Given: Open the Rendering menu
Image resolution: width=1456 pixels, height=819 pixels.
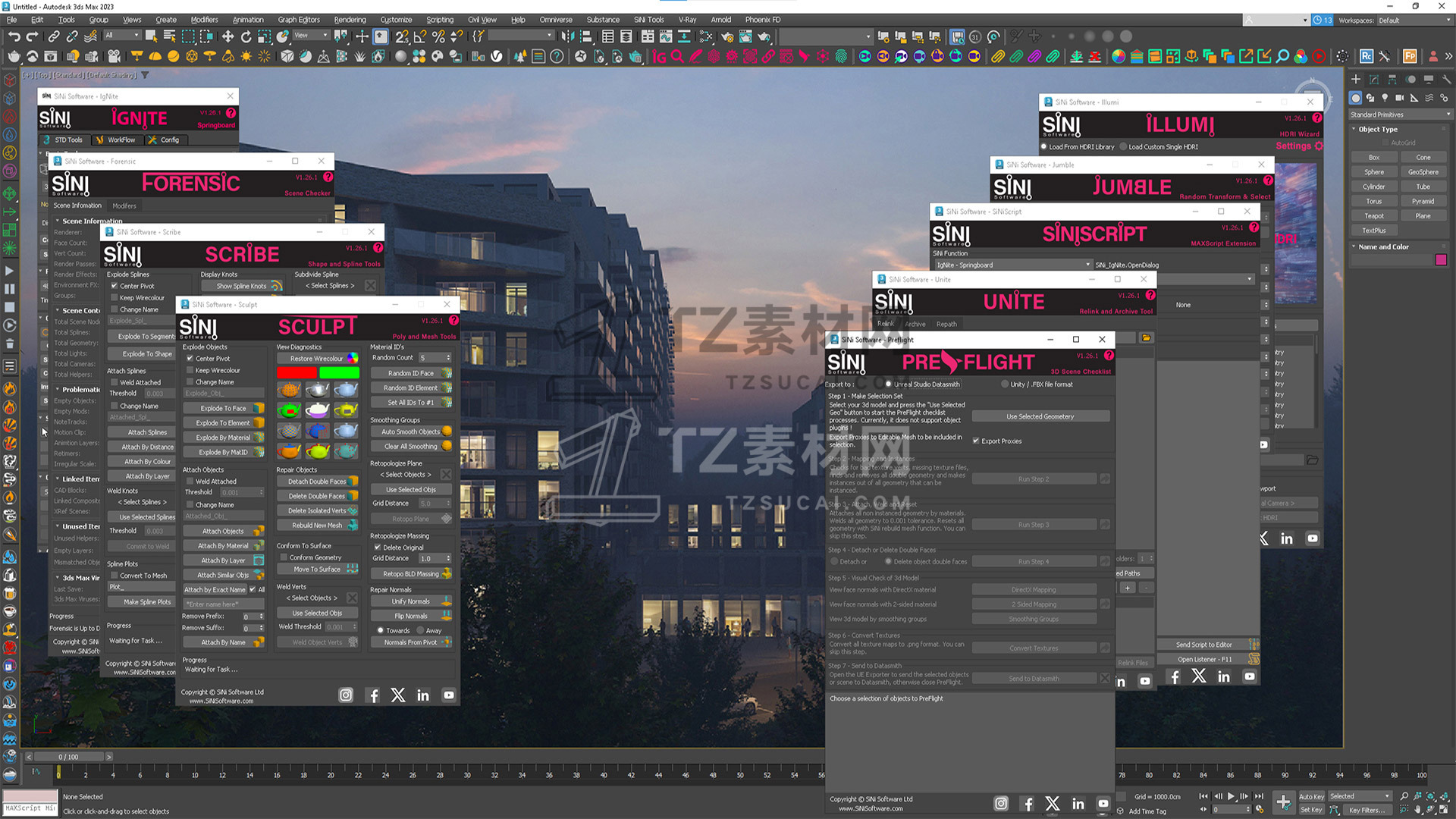Looking at the screenshot, I should pyautogui.click(x=350, y=20).
